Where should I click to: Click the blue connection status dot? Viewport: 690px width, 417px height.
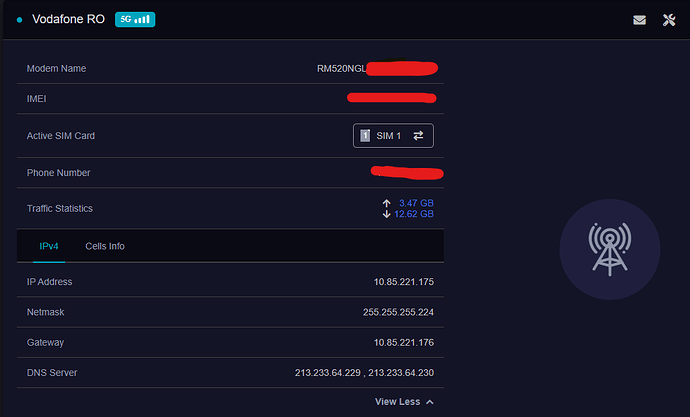[x=19, y=20]
